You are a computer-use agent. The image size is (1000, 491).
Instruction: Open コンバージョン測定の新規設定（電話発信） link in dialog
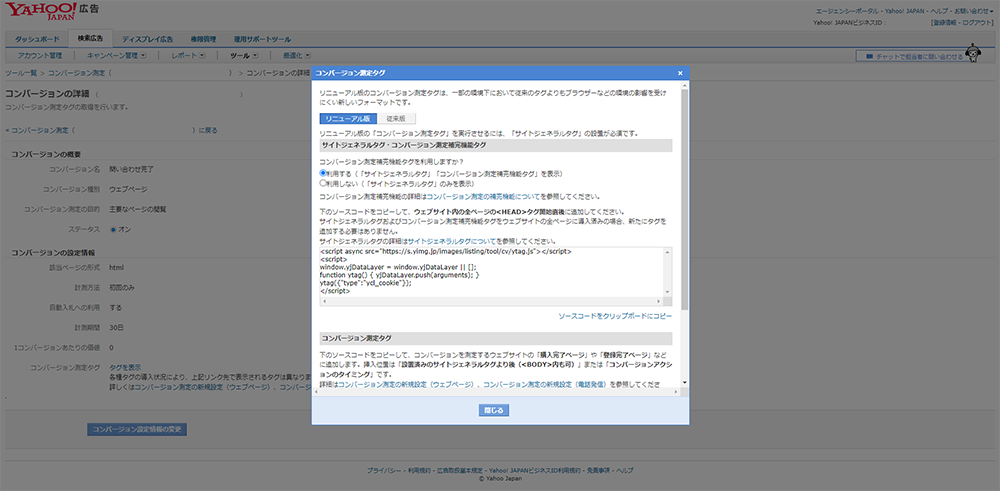click(547, 385)
